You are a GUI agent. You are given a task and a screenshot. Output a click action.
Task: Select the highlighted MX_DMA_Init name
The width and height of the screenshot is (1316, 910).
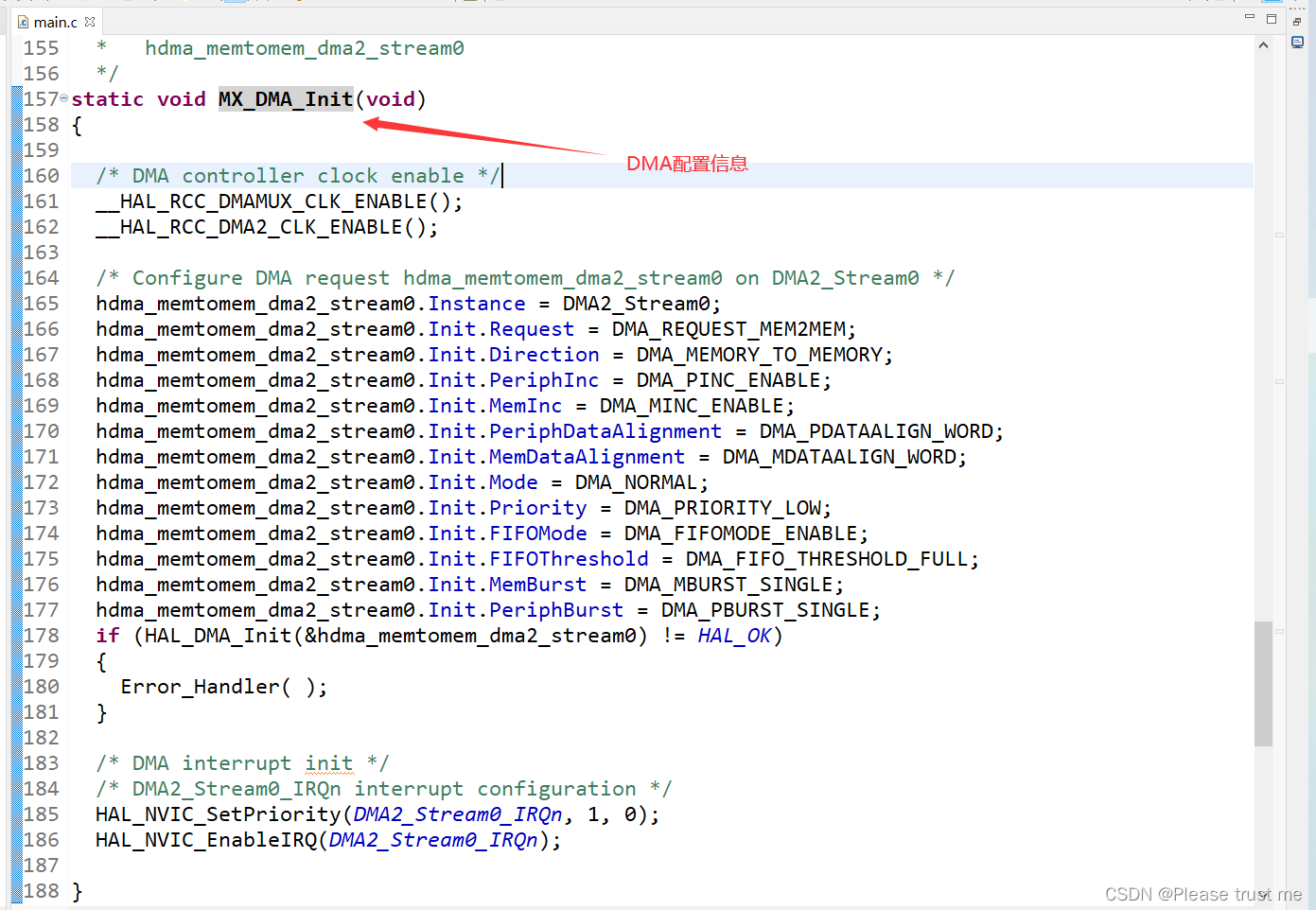(x=285, y=97)
